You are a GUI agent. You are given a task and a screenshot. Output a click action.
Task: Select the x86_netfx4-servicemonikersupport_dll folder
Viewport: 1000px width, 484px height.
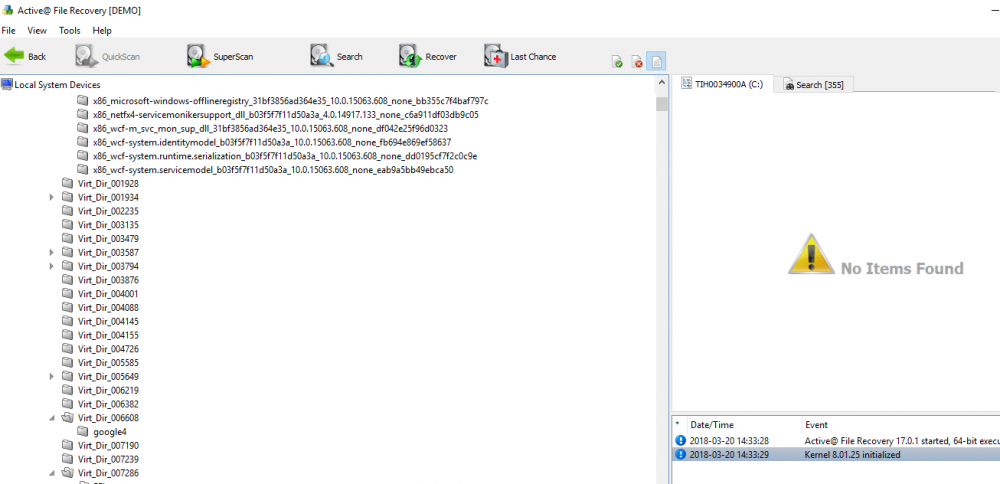pyautogui.click(x=285, y=115)
